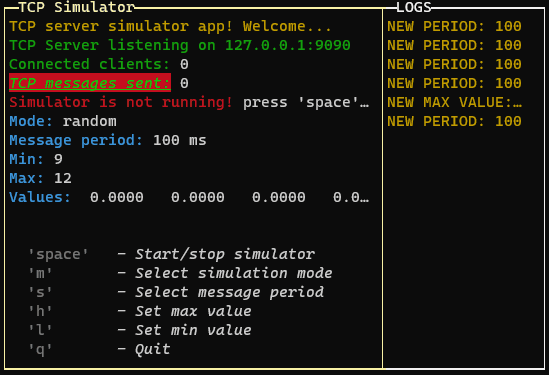549x375 pixels.
Task: Click the highlighted TCP messages sent label
Action: [90, 83]
